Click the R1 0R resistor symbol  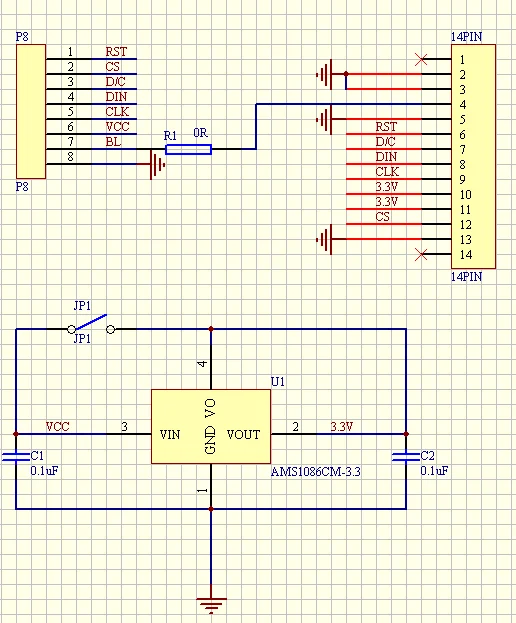(x=188, y=149)
